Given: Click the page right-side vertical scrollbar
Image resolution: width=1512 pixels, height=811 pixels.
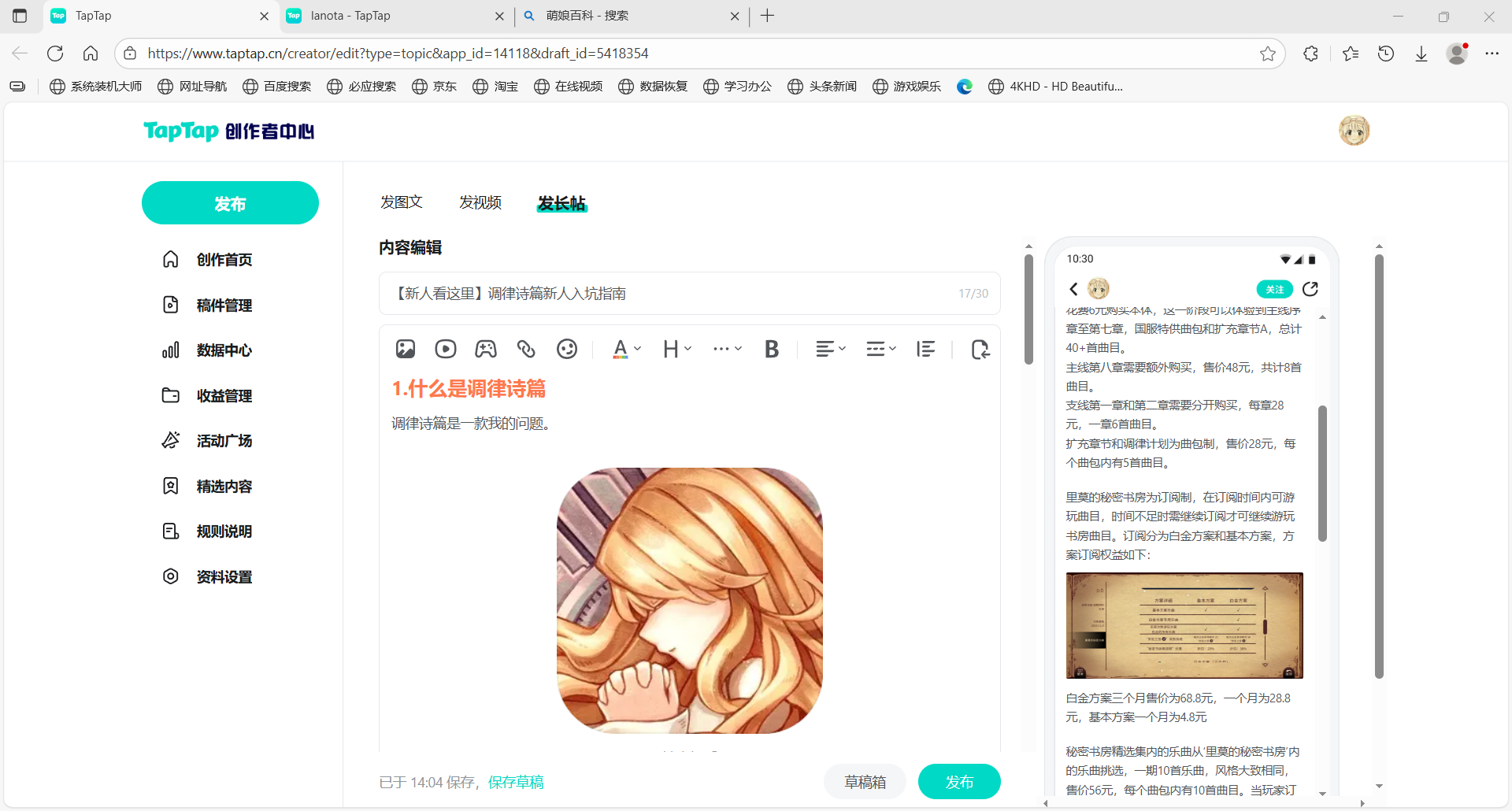Looking at the screenshot, I should pos(1379,465).
